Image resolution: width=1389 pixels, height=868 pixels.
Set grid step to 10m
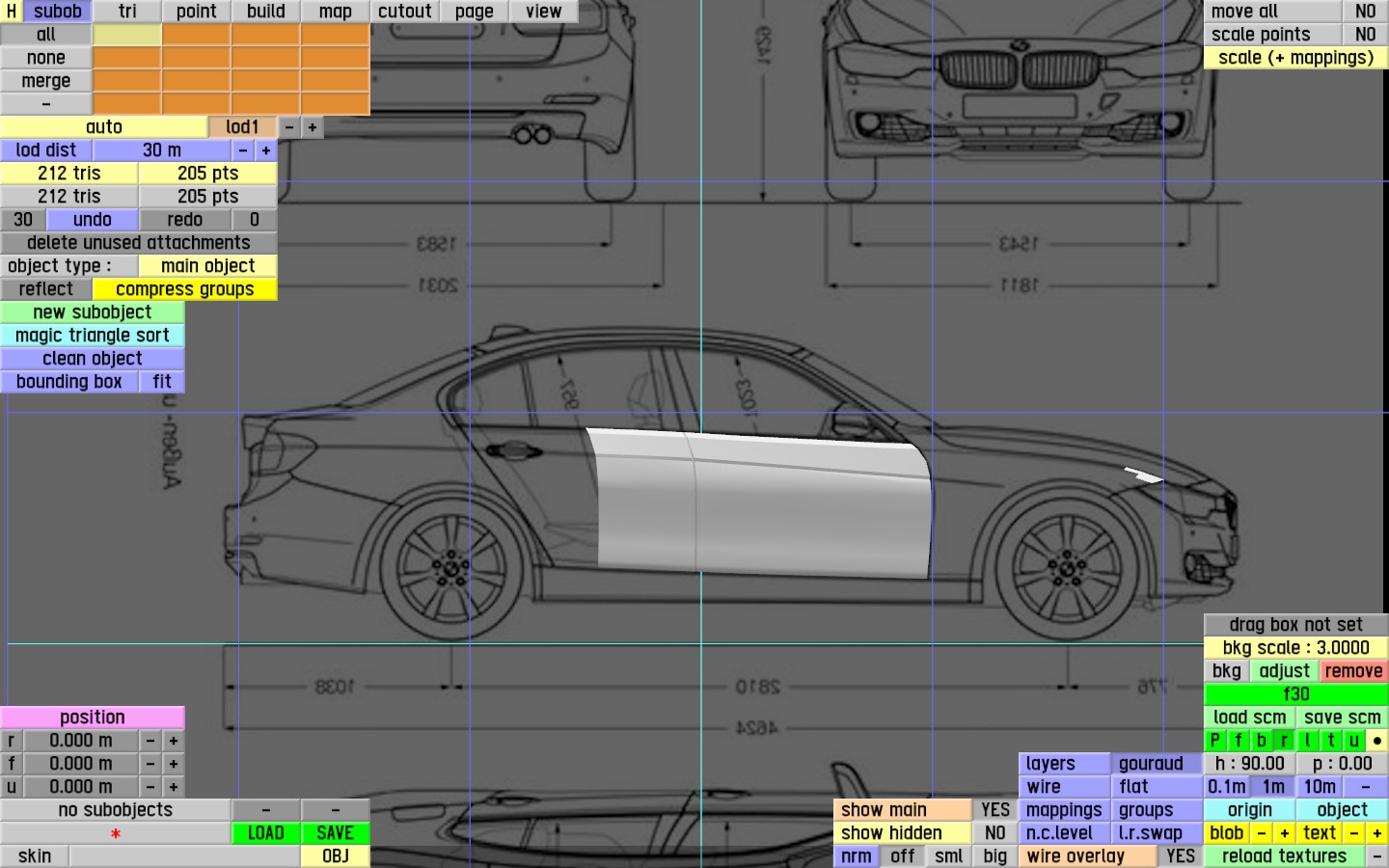tap(1320, 787)
